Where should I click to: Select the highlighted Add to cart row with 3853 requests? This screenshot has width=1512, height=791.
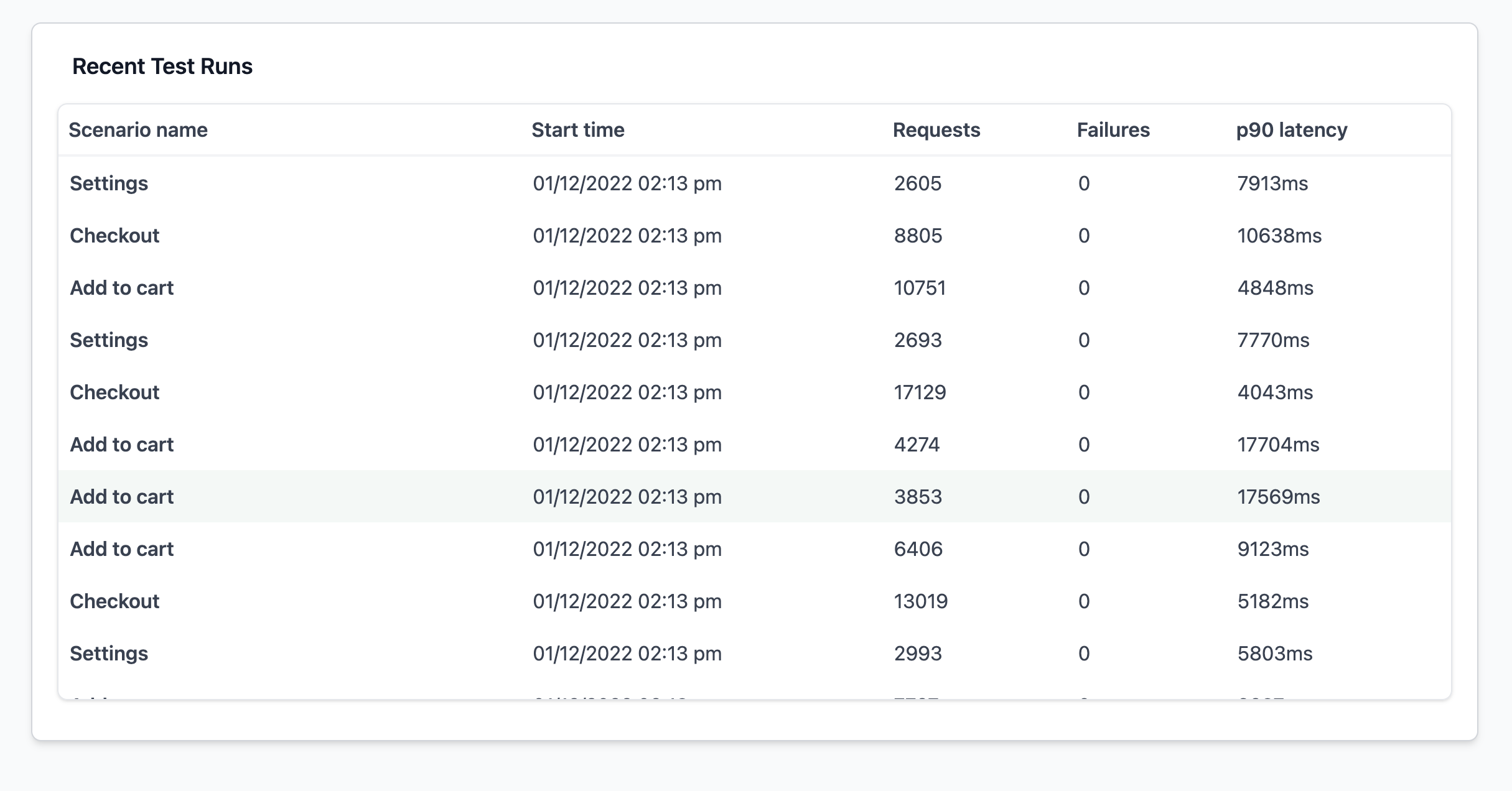pos(755,497)
